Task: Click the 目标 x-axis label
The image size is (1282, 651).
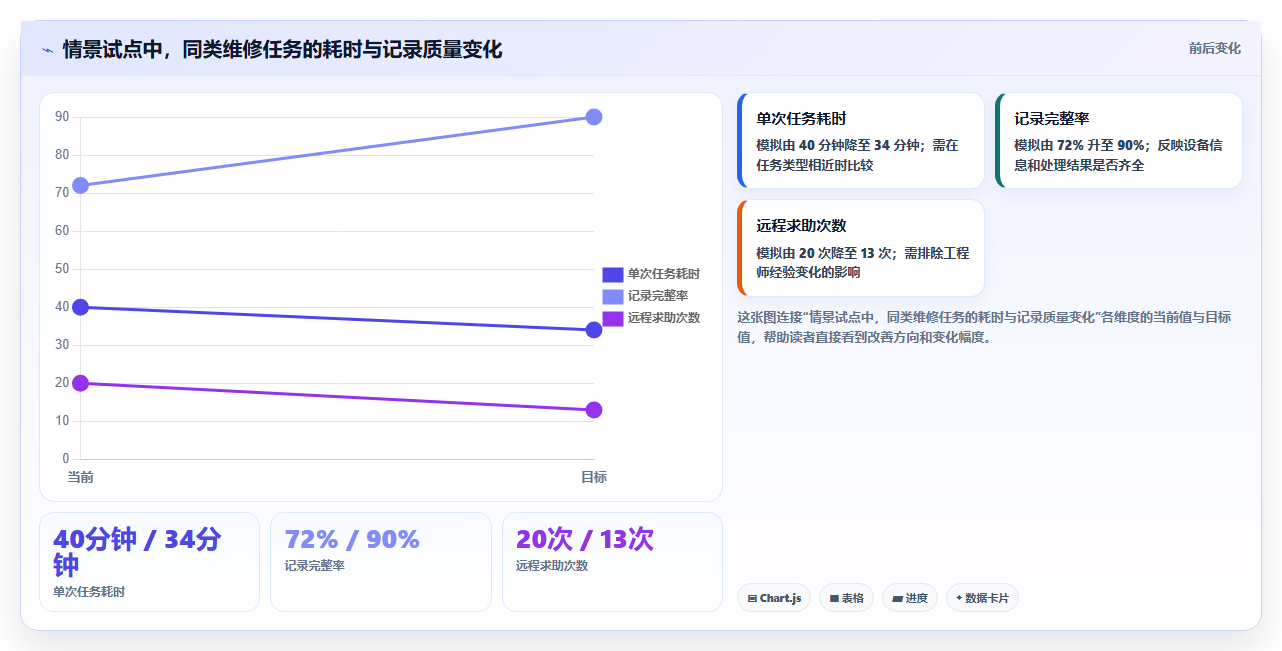Action: [594, 477]
